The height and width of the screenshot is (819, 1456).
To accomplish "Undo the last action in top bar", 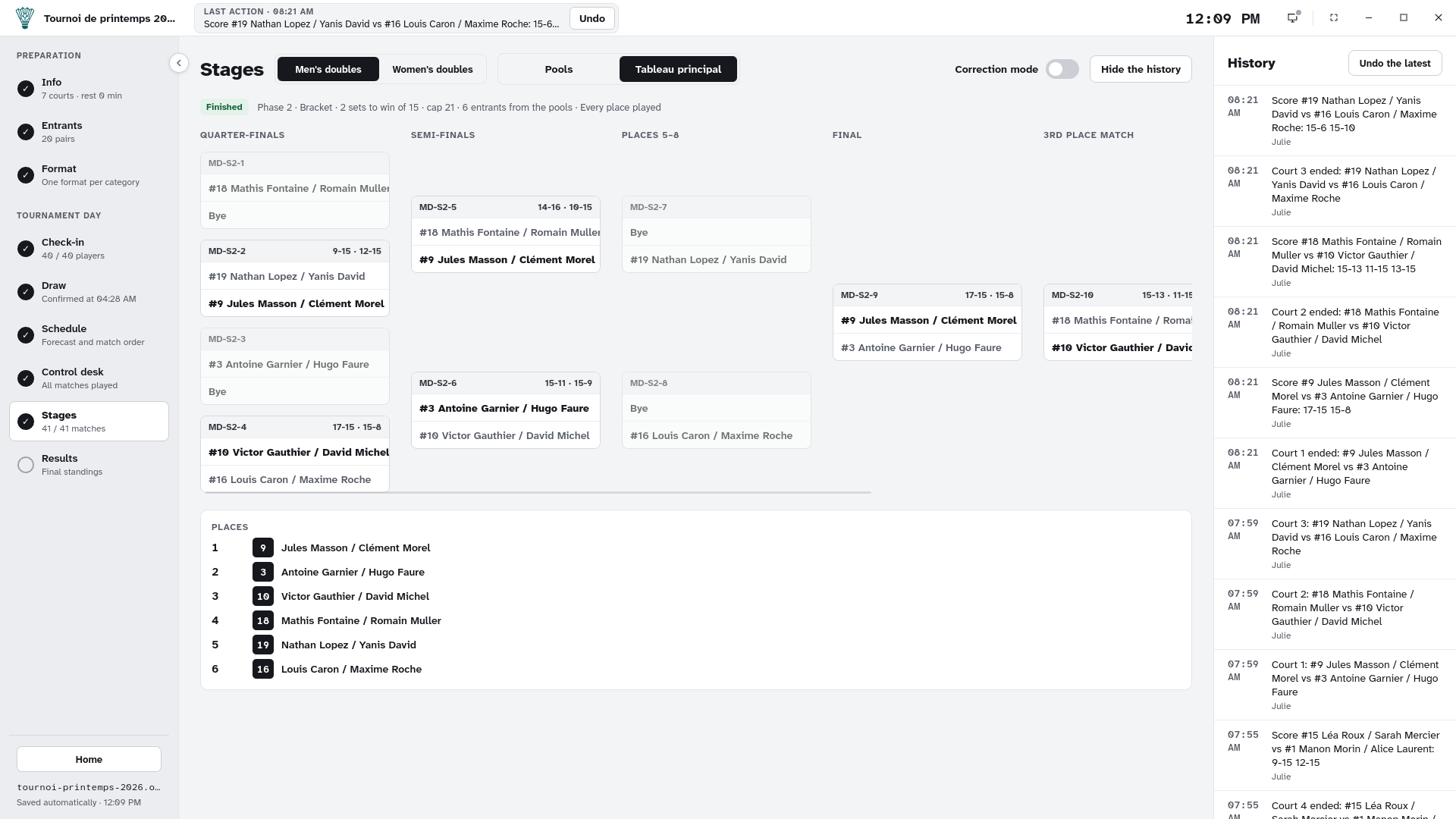I will (x=592, y=18).
